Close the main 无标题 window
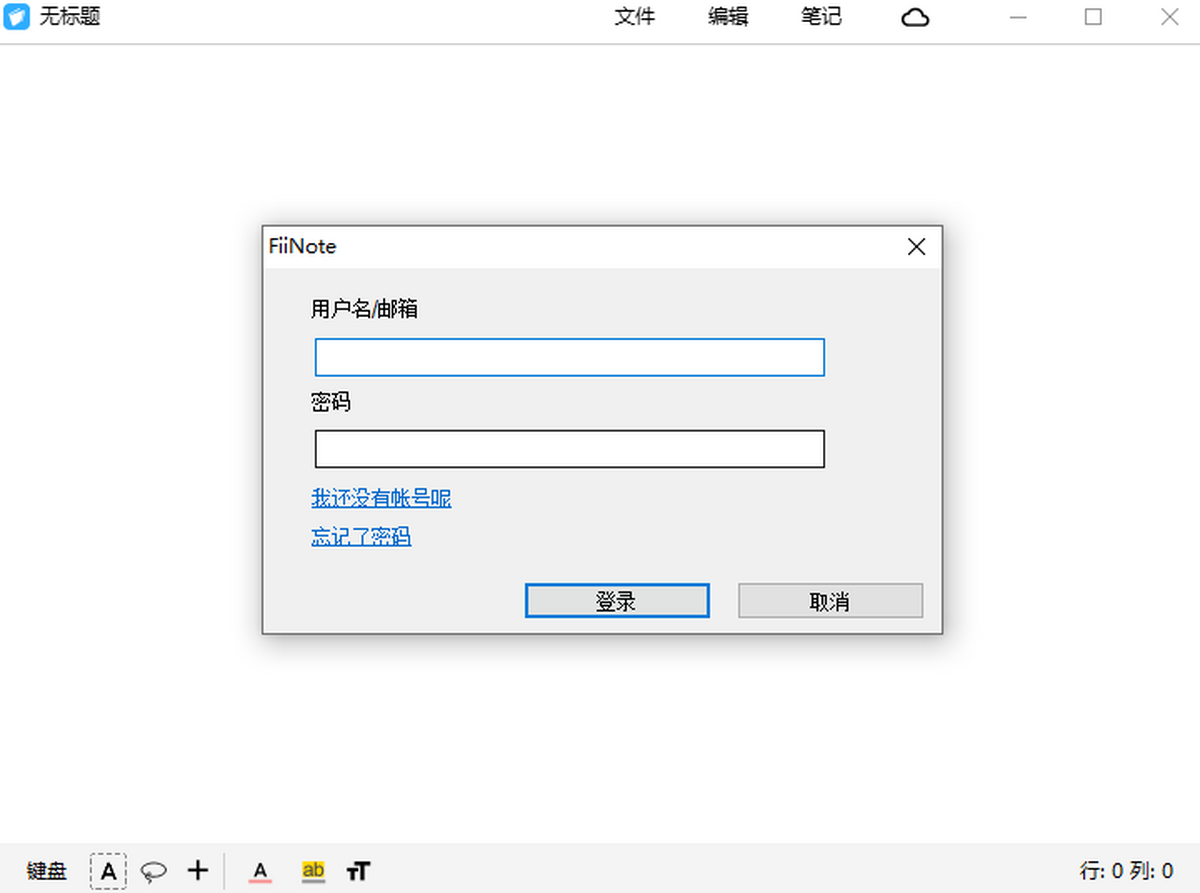Viewport: 1200px width, 893px height. [1169, 17]
